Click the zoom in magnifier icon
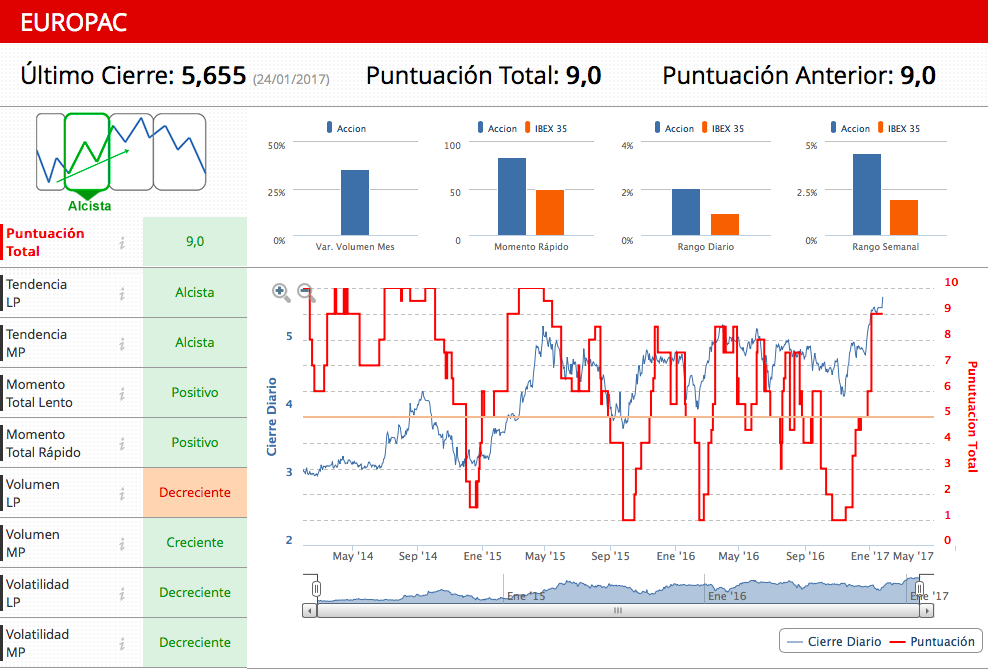Image resolution: width=989 pixels, height=669 pixels. click(281, 292)
